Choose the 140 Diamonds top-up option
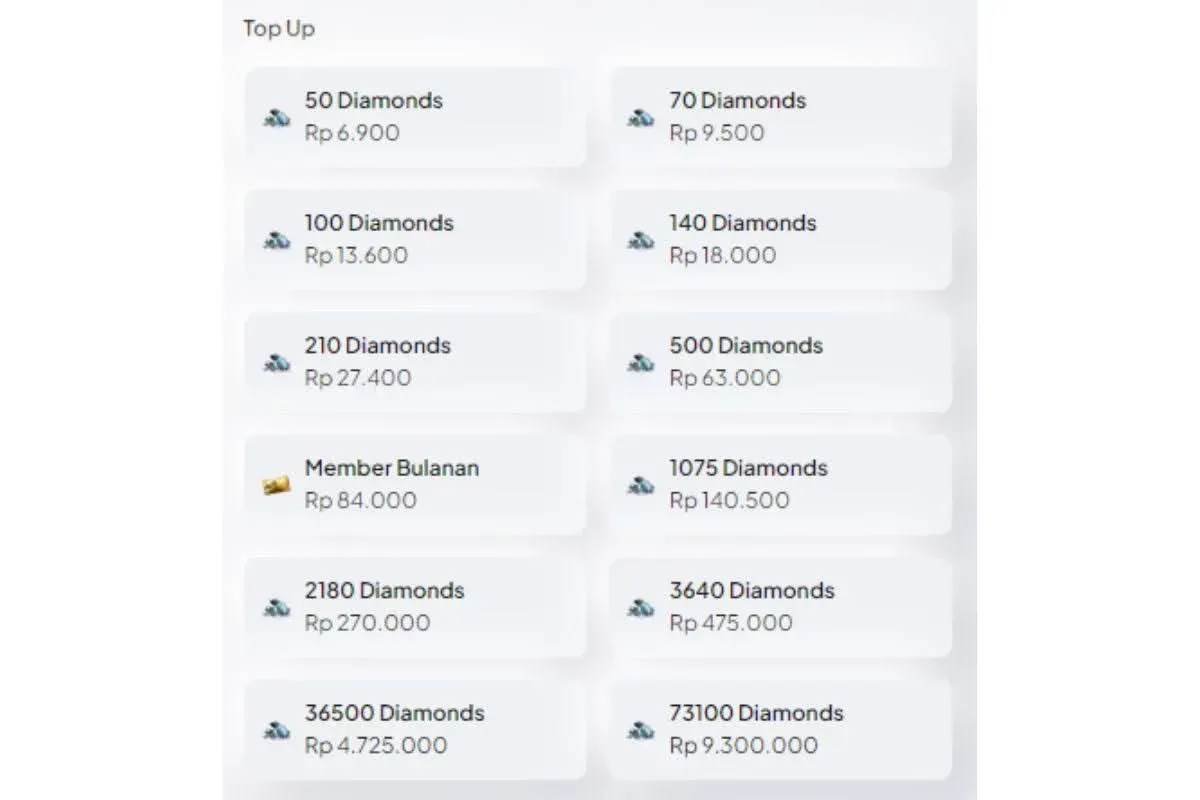This screenshot has width=1200, height=800. [x=780, y=238]
